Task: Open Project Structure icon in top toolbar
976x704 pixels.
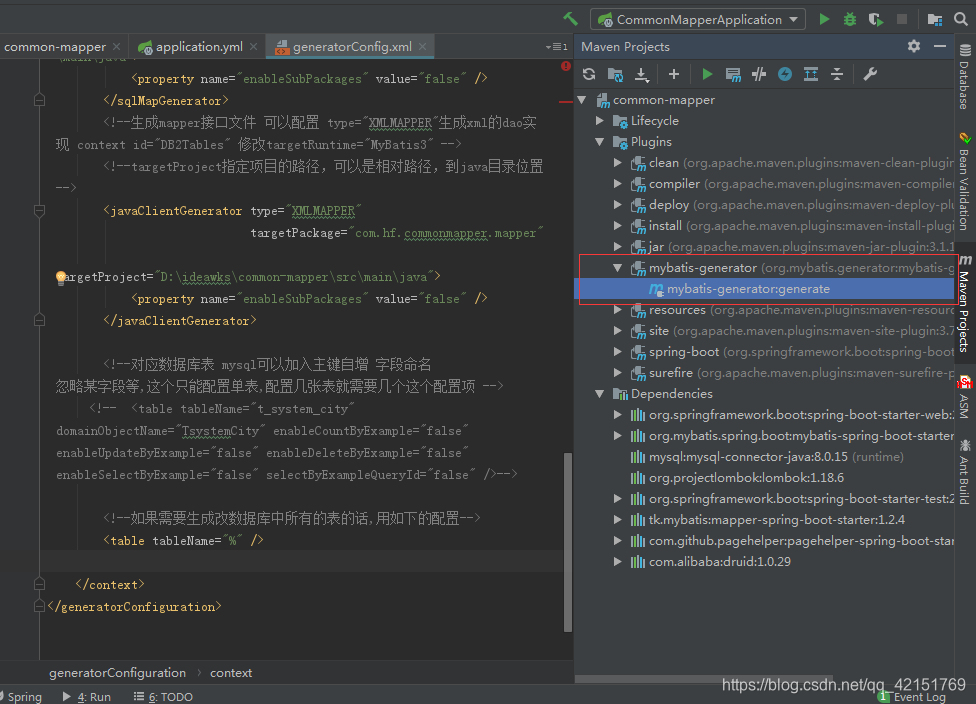Action: pyautogui.click(x=934, y=19)
